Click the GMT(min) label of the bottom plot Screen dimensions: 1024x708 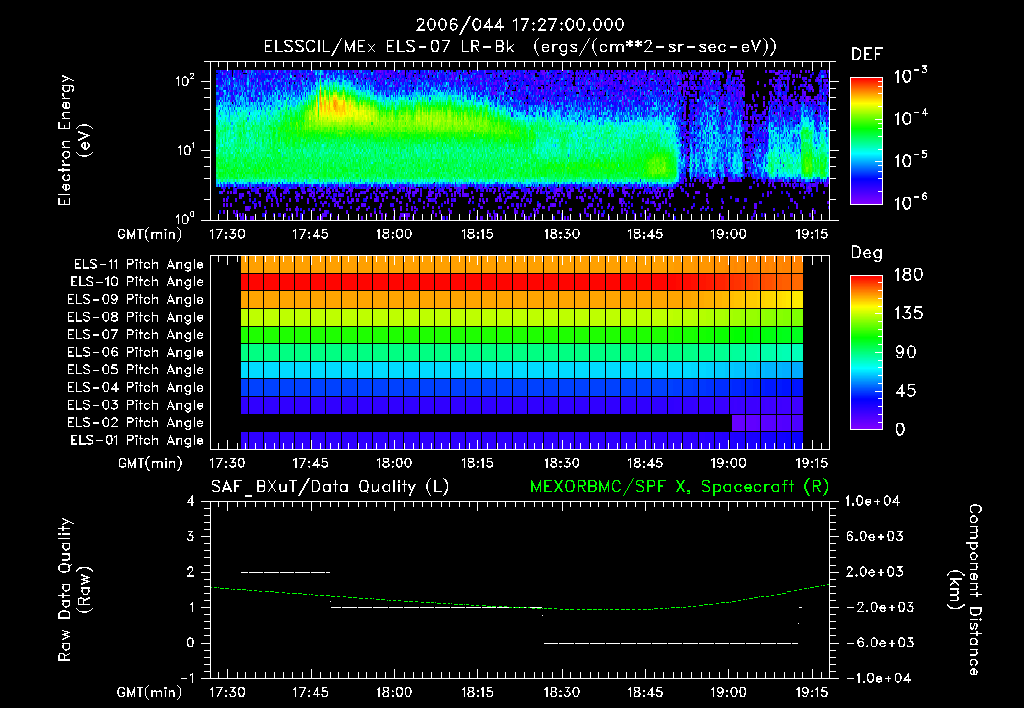149,692
